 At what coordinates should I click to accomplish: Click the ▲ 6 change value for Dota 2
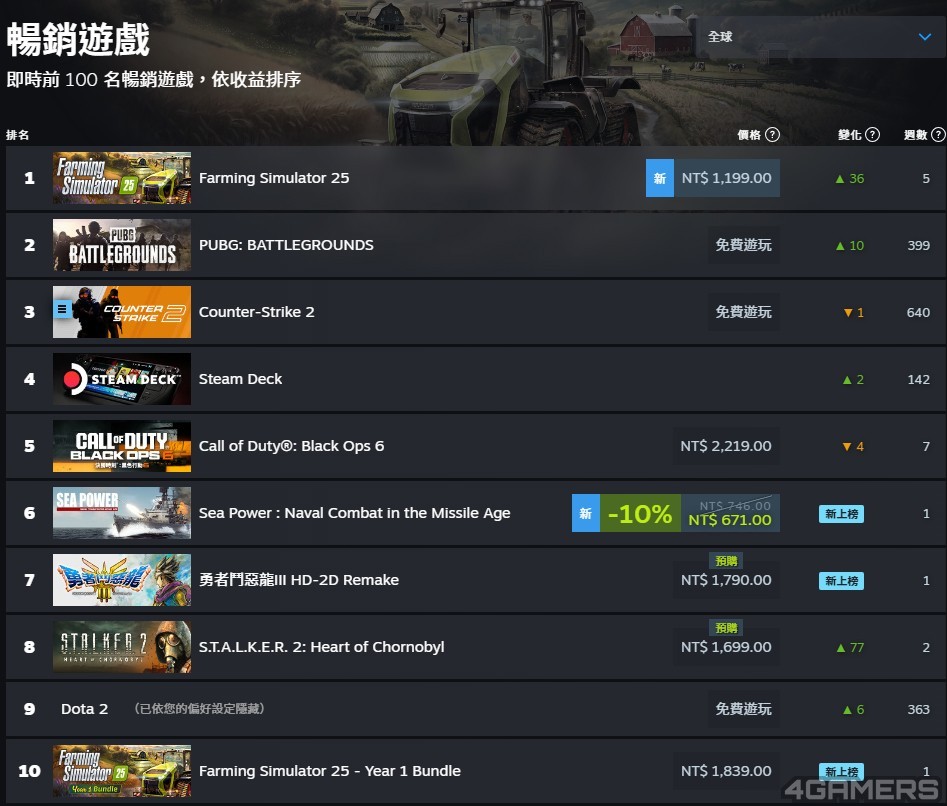853,709
